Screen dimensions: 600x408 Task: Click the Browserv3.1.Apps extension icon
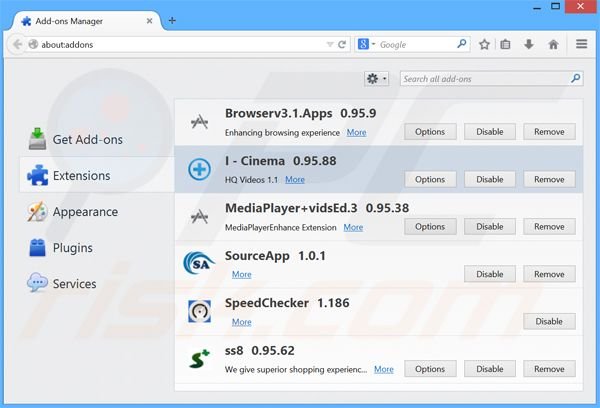tap(199, 122)
